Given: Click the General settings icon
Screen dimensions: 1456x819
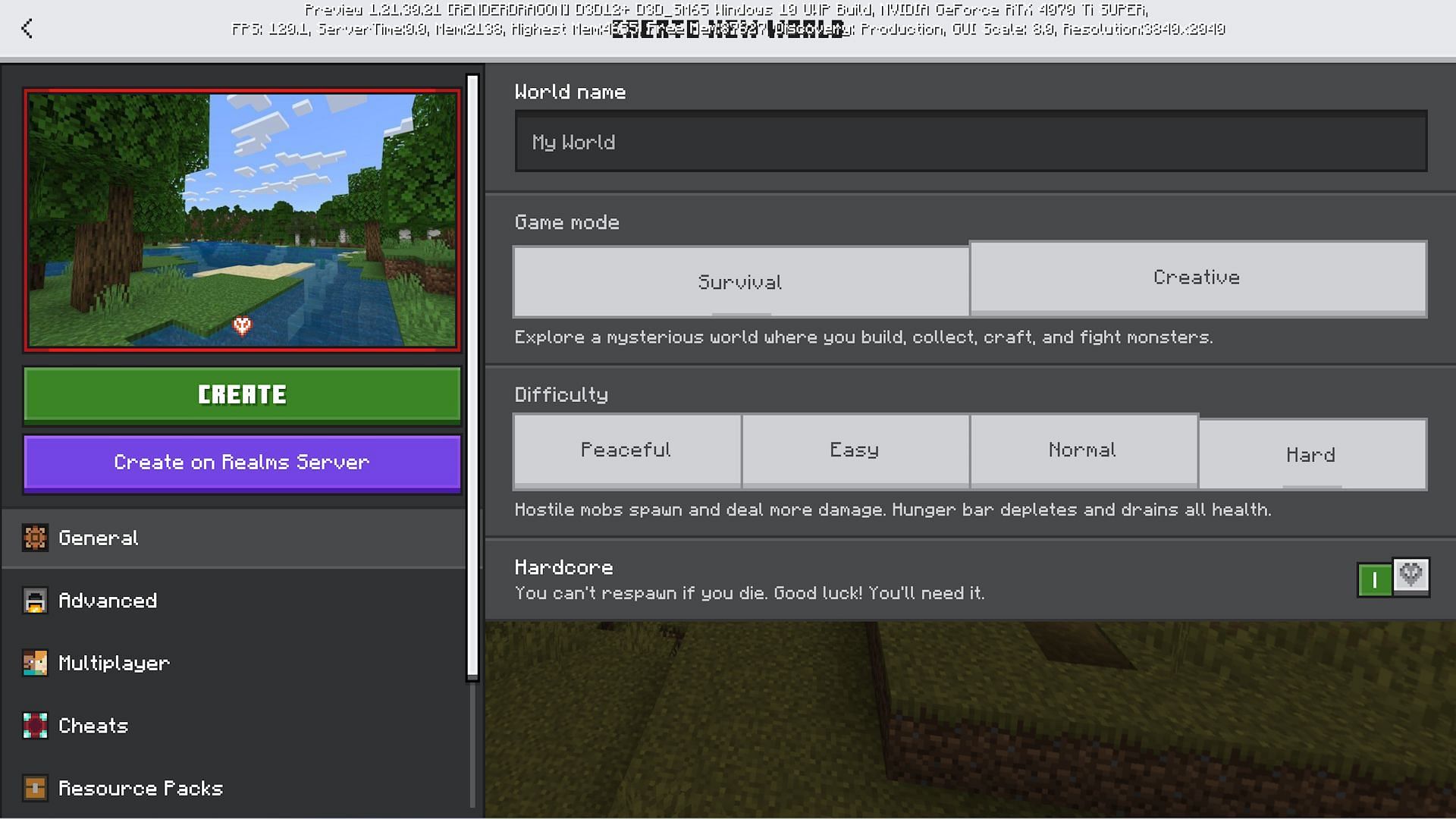Looking at the screenshot, I should click(x=34, y=537).
